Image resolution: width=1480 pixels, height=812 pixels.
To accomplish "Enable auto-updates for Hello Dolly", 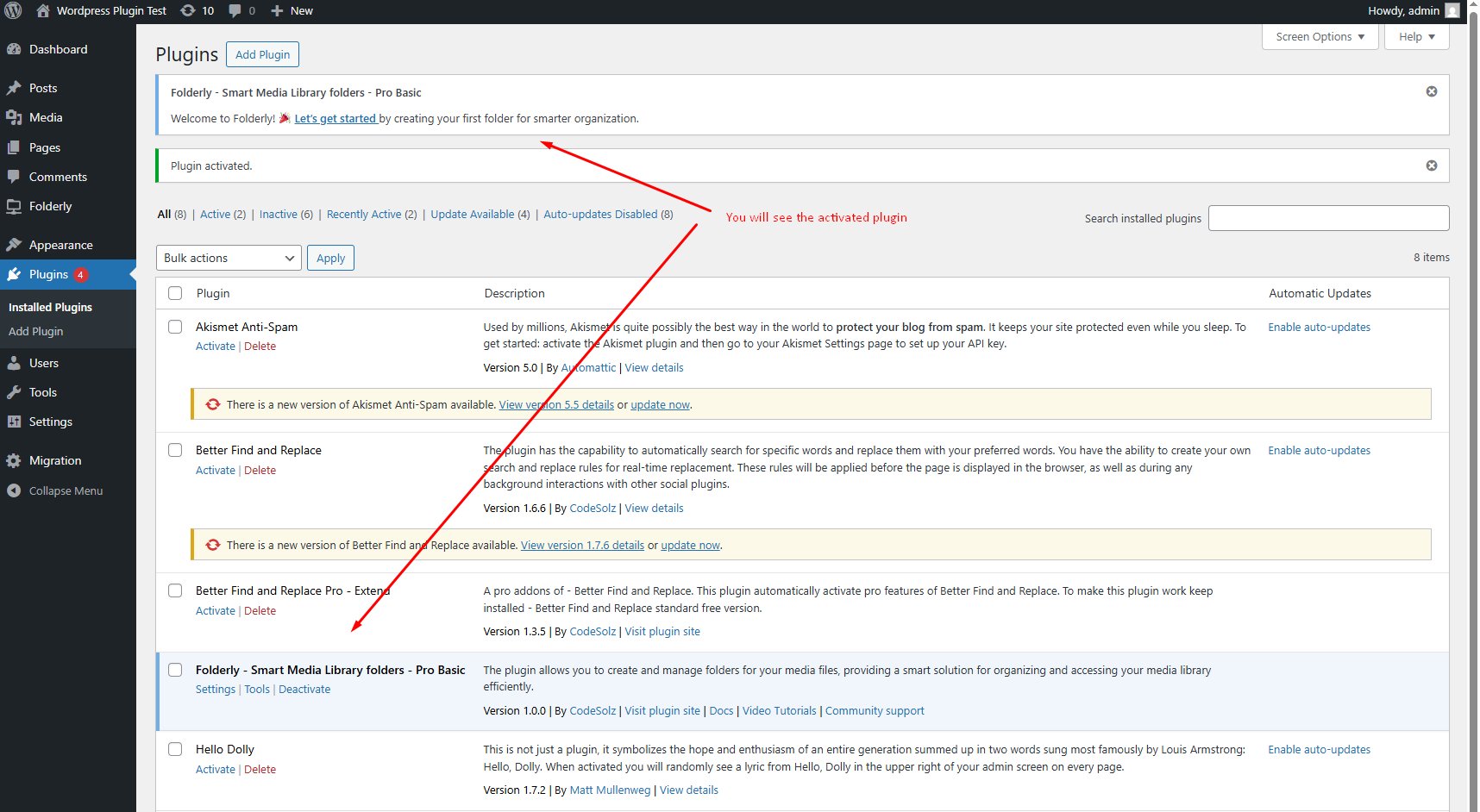I will pyautogui.click(x=1319, y=749).
